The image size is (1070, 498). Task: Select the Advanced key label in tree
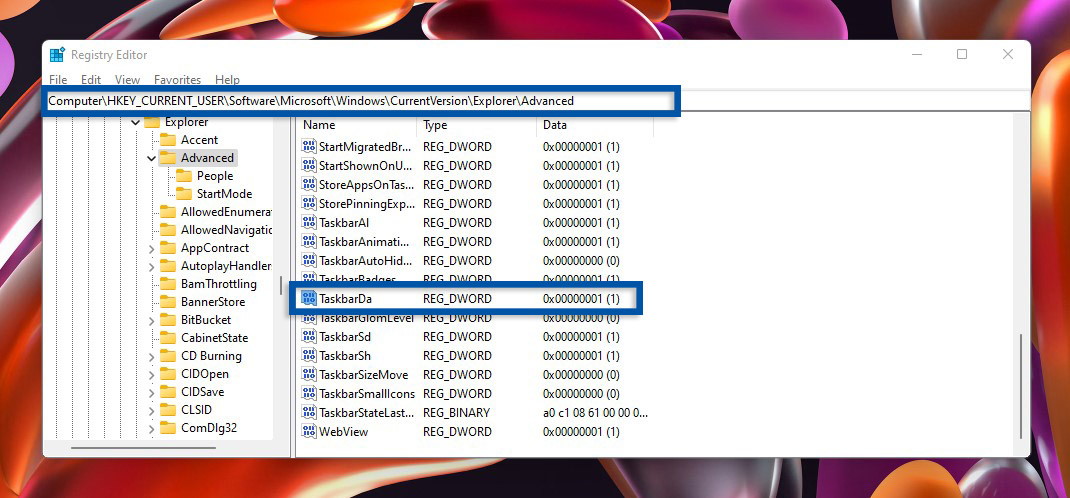tap(207, 158)
